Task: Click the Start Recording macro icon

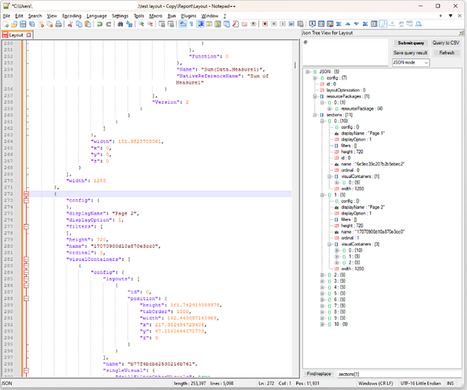Action: (265, 24)
